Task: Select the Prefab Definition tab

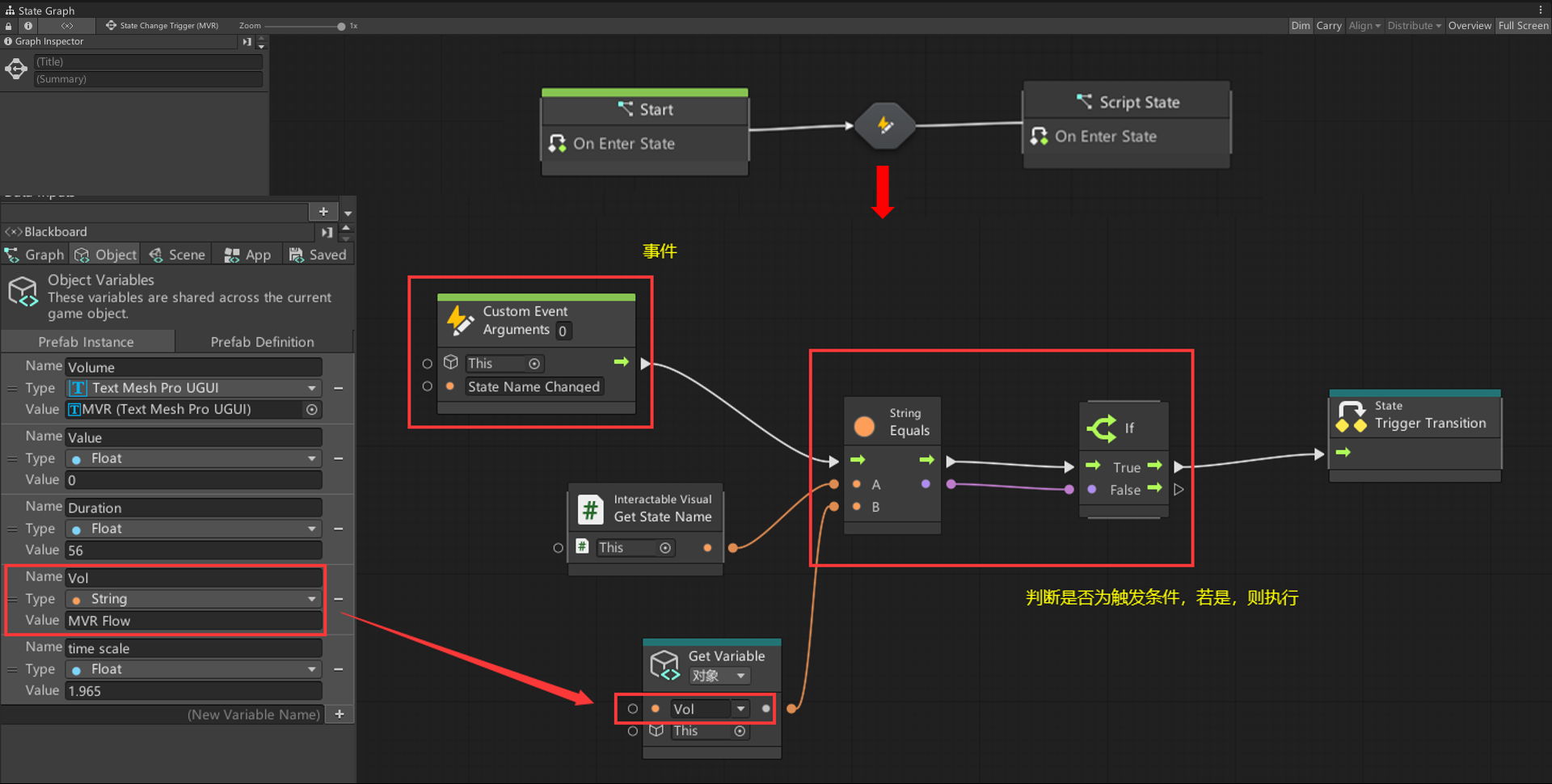Action: click(x=262, y=342)
